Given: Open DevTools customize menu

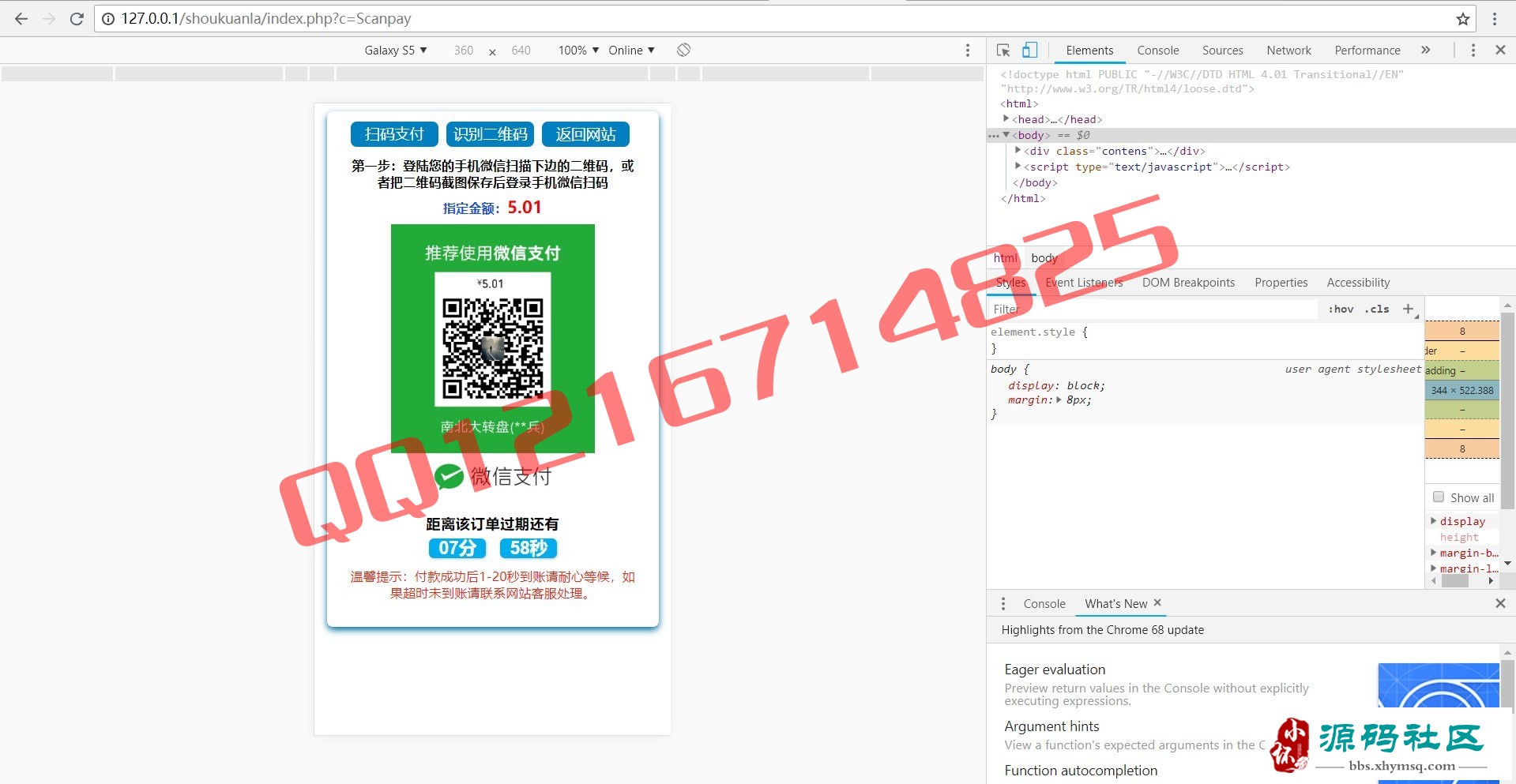Looking at the screenshot, I should tap(1473, 50).
